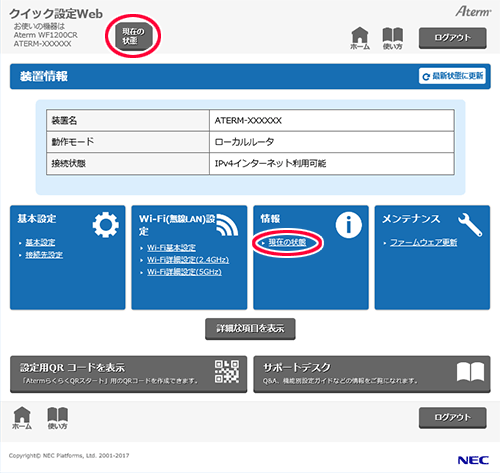Click the Home icon in the footer
Viewport: 500px width, 473px height.
22,418
